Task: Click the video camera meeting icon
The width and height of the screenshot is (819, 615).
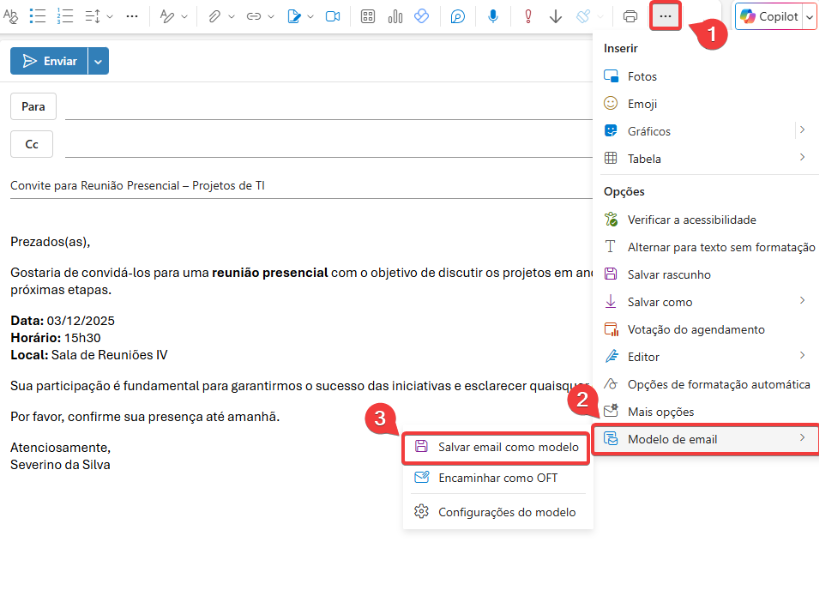Action: (333, 16)
